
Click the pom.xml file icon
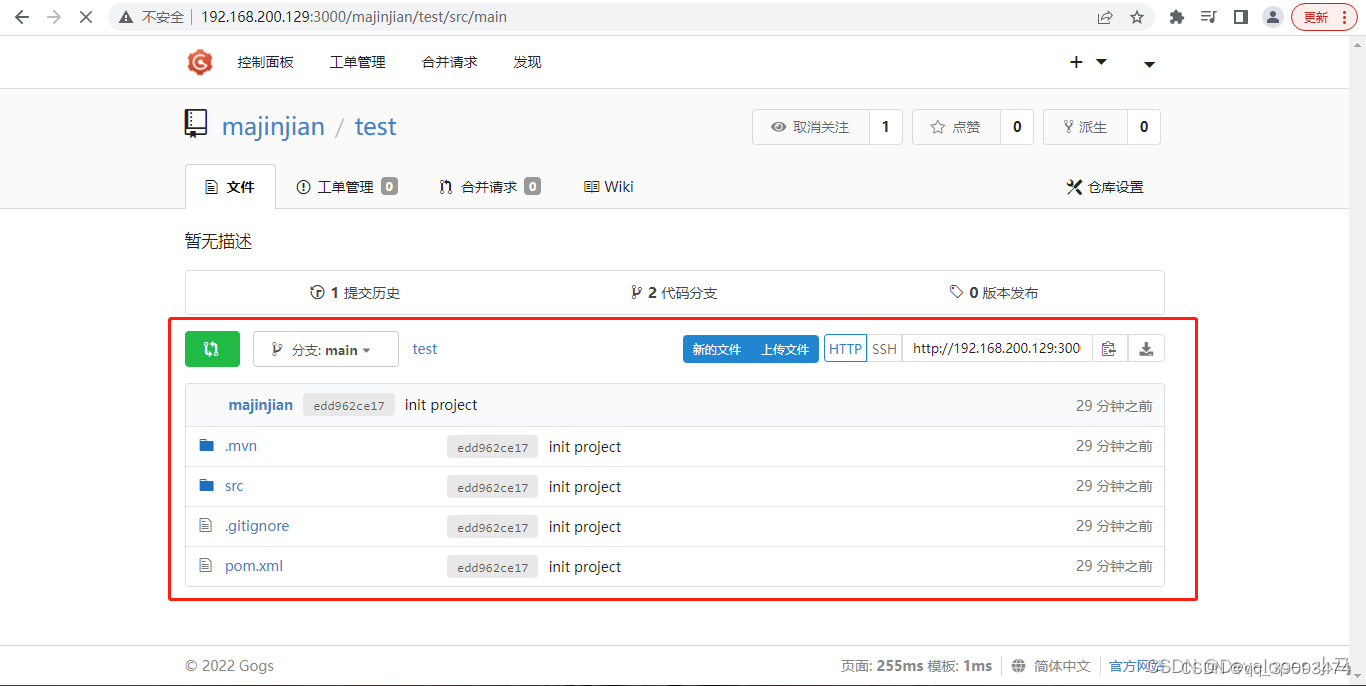click(206, 566)
